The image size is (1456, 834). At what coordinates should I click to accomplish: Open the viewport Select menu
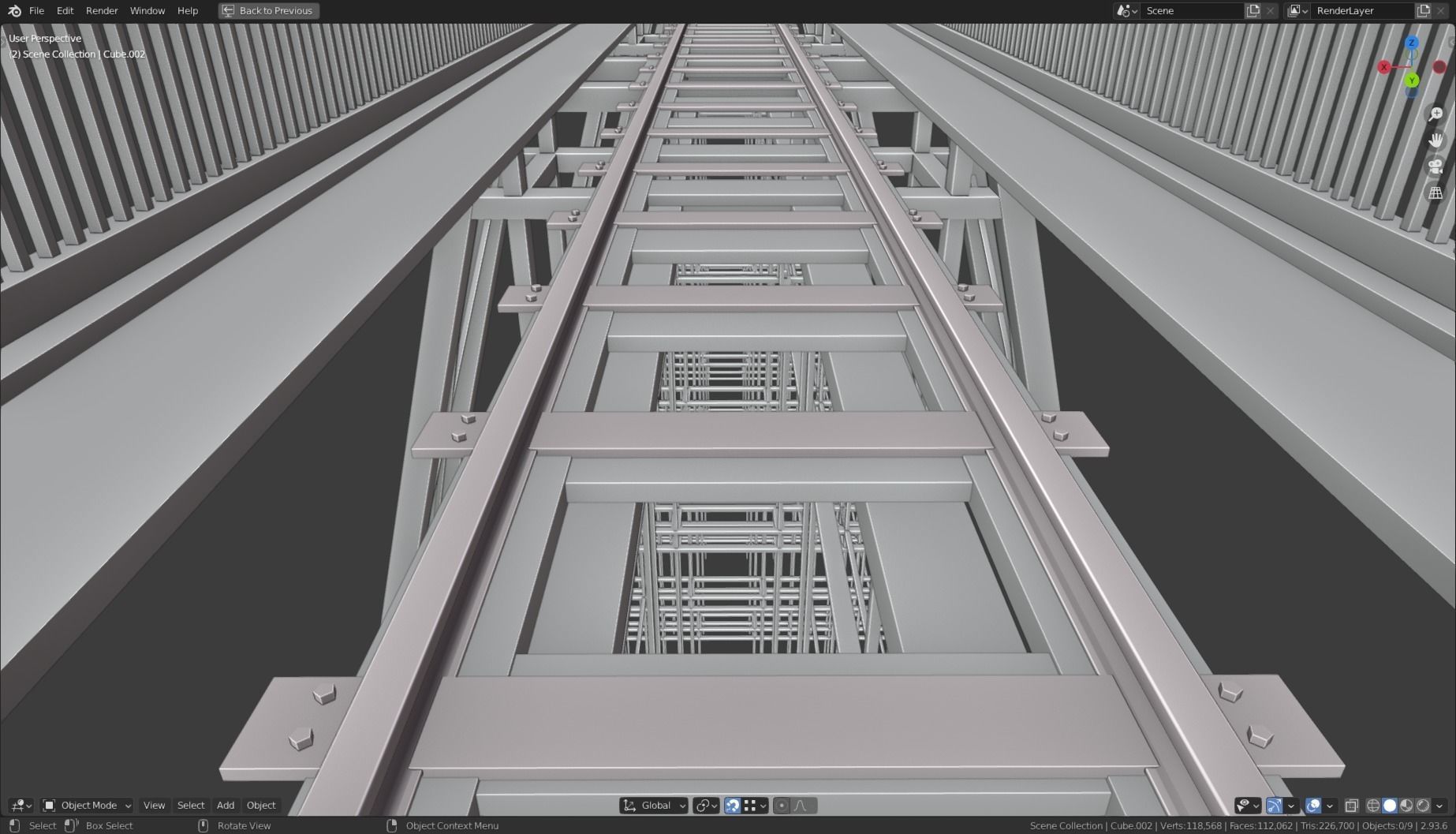191,806
